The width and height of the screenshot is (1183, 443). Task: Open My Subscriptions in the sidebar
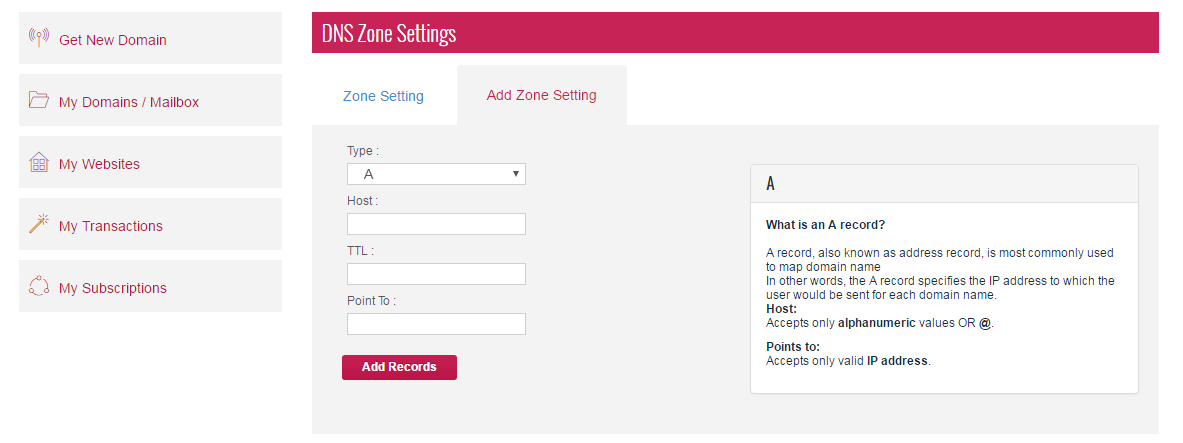pyautogui.click(x=112, y=288)
